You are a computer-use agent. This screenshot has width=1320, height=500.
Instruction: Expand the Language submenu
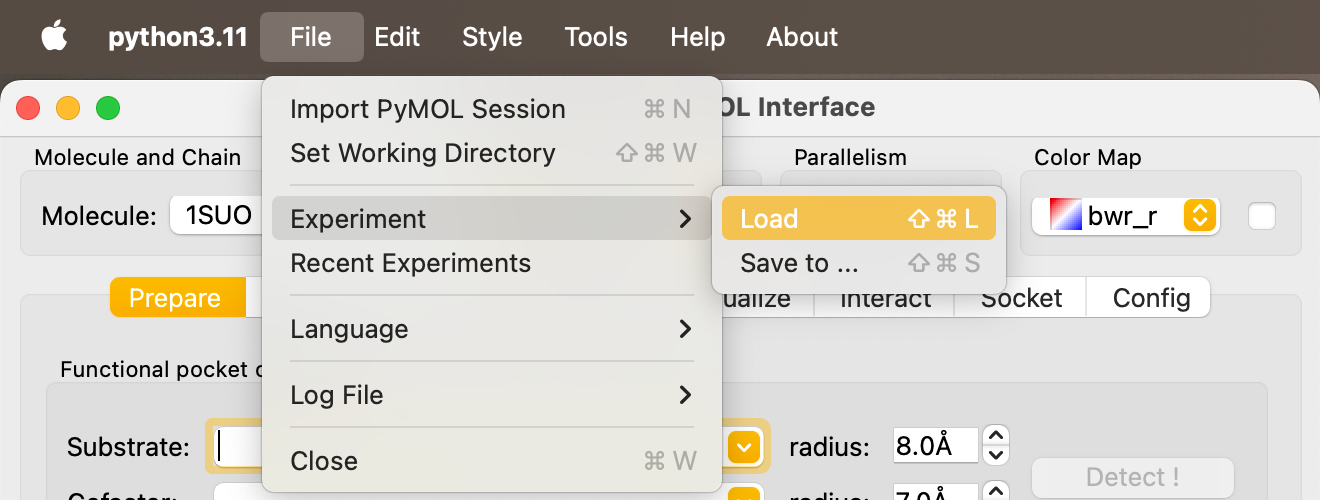[x=492, y=329]
